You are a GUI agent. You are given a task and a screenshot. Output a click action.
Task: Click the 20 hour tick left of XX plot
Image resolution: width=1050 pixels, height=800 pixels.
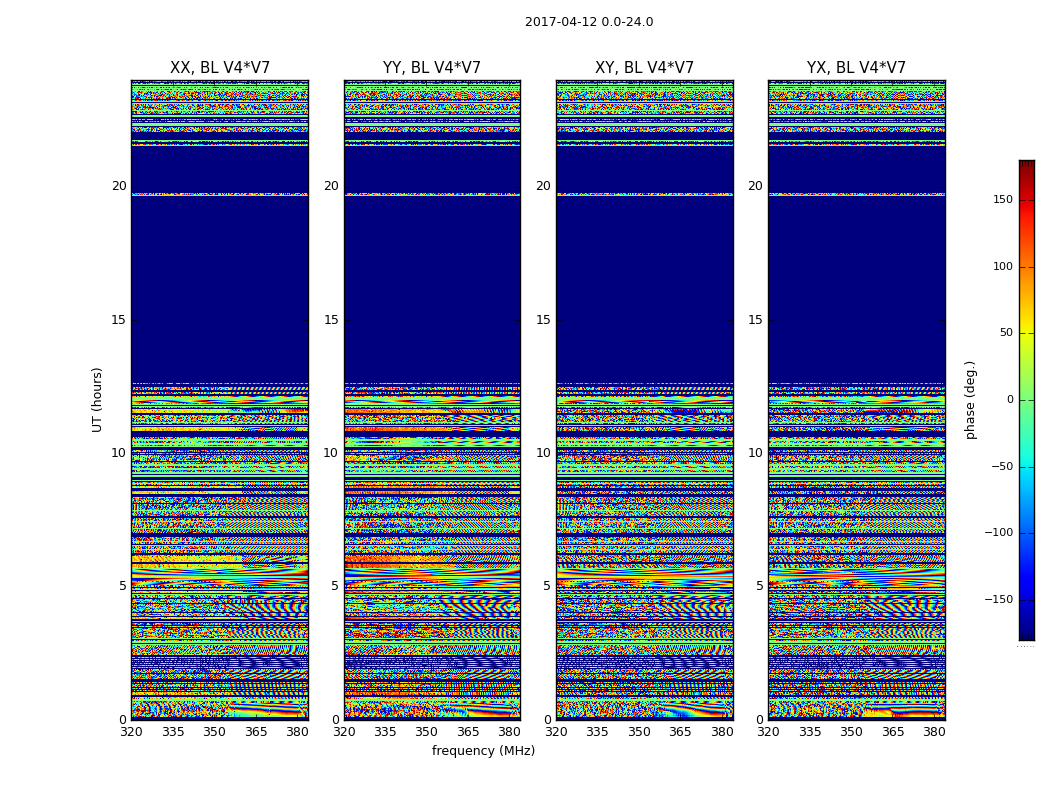pyautogui.click(x=119, y=186)
